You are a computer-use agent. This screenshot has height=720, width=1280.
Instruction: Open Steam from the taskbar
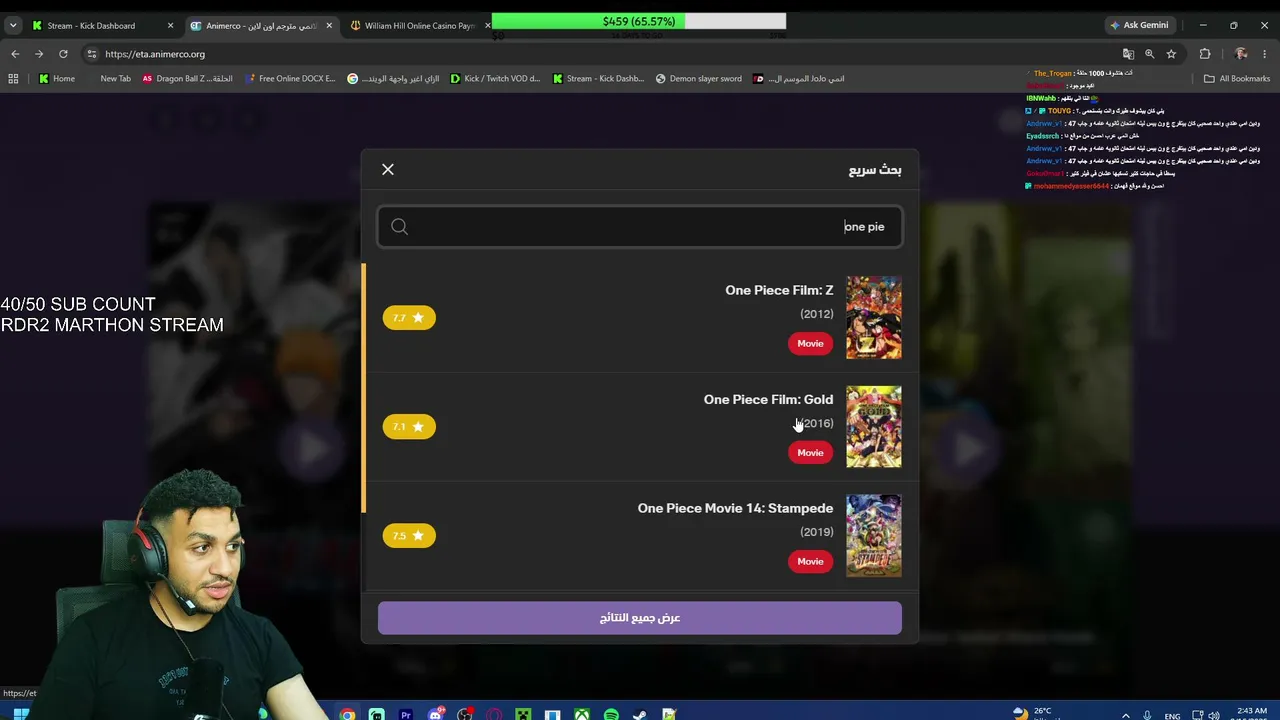pos(640,714)
